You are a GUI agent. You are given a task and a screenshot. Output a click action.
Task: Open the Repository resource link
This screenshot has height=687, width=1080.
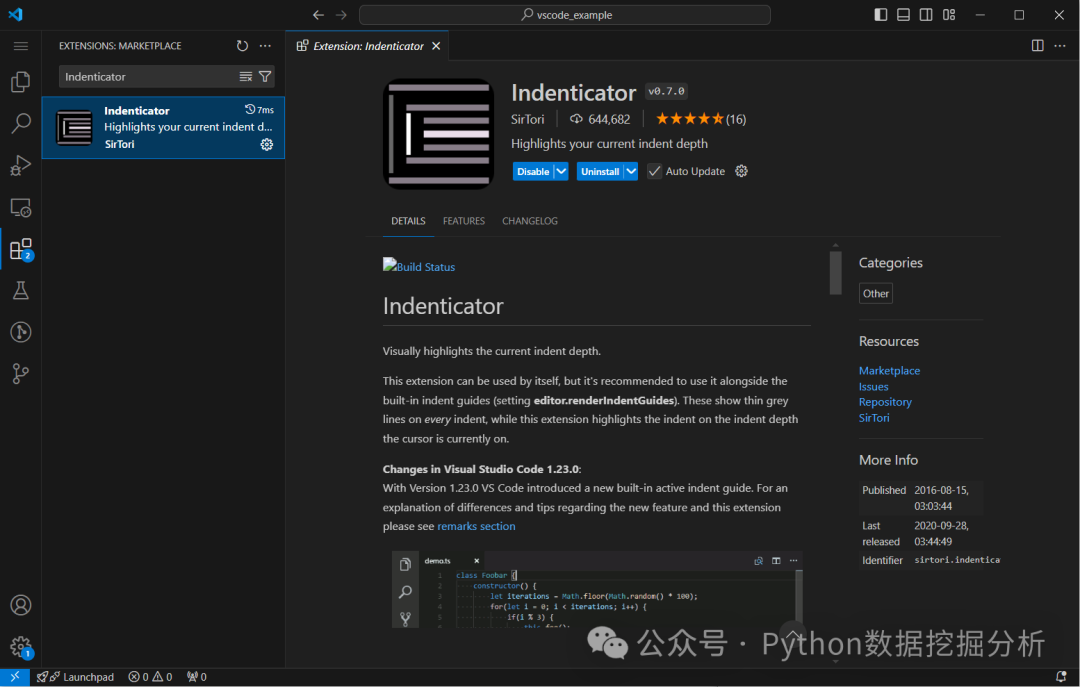pyautogui.click(x=885, y=402)
